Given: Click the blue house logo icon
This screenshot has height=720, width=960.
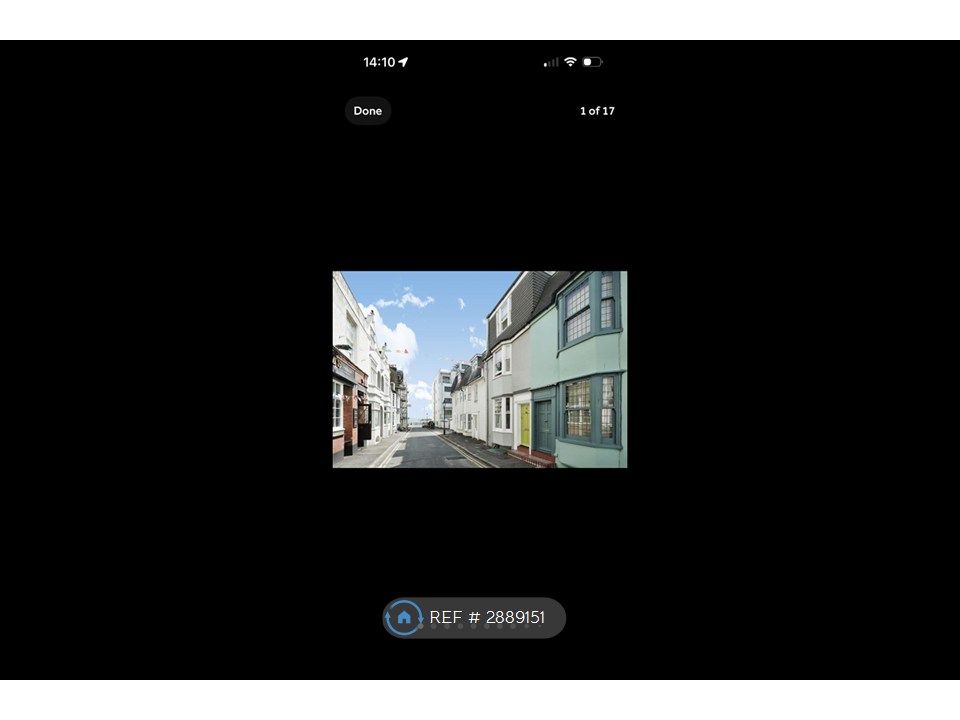Looking at the screenshot, I should [x=403, y=618].
